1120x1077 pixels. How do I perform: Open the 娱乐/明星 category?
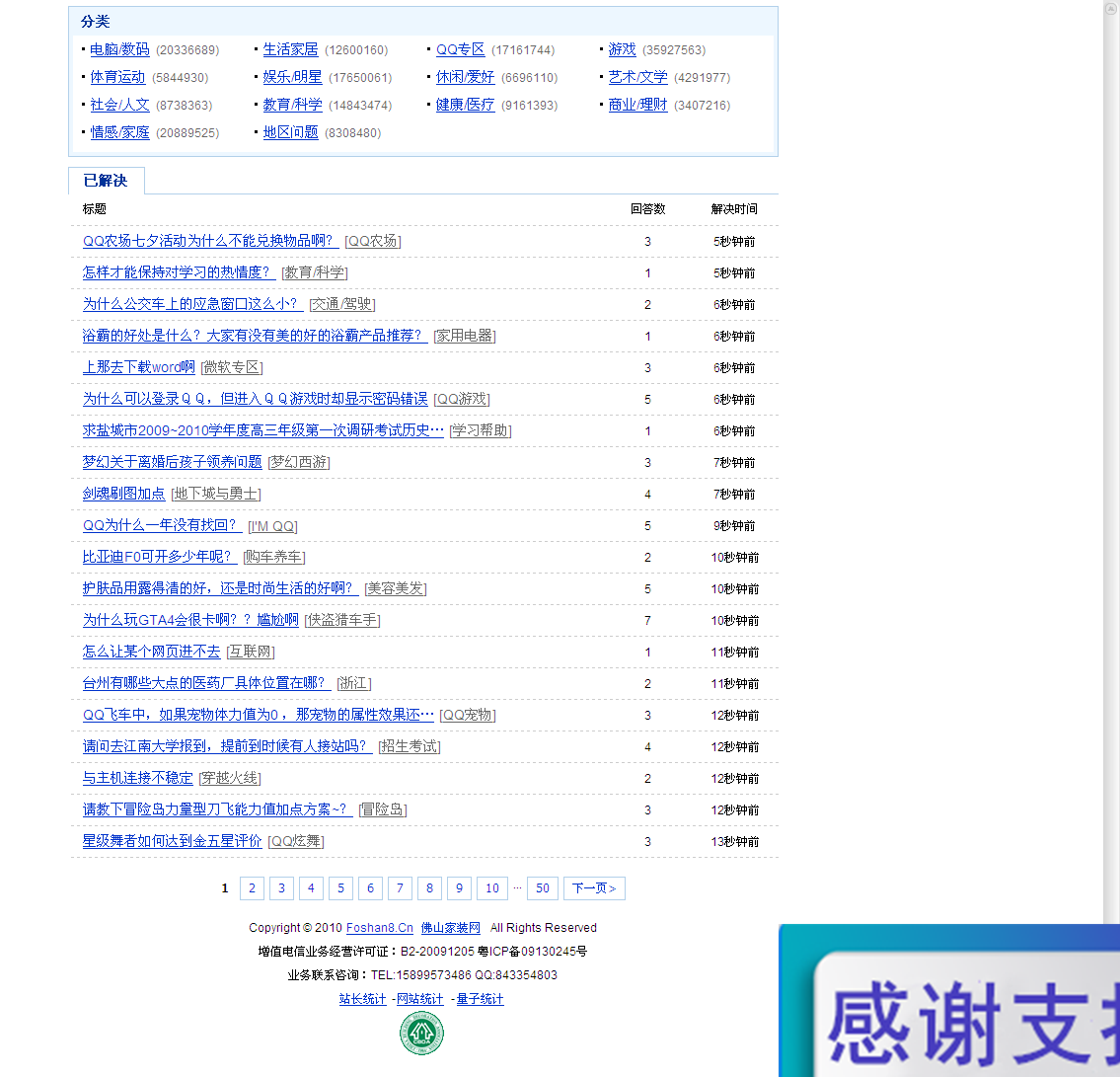coord(293,77)
